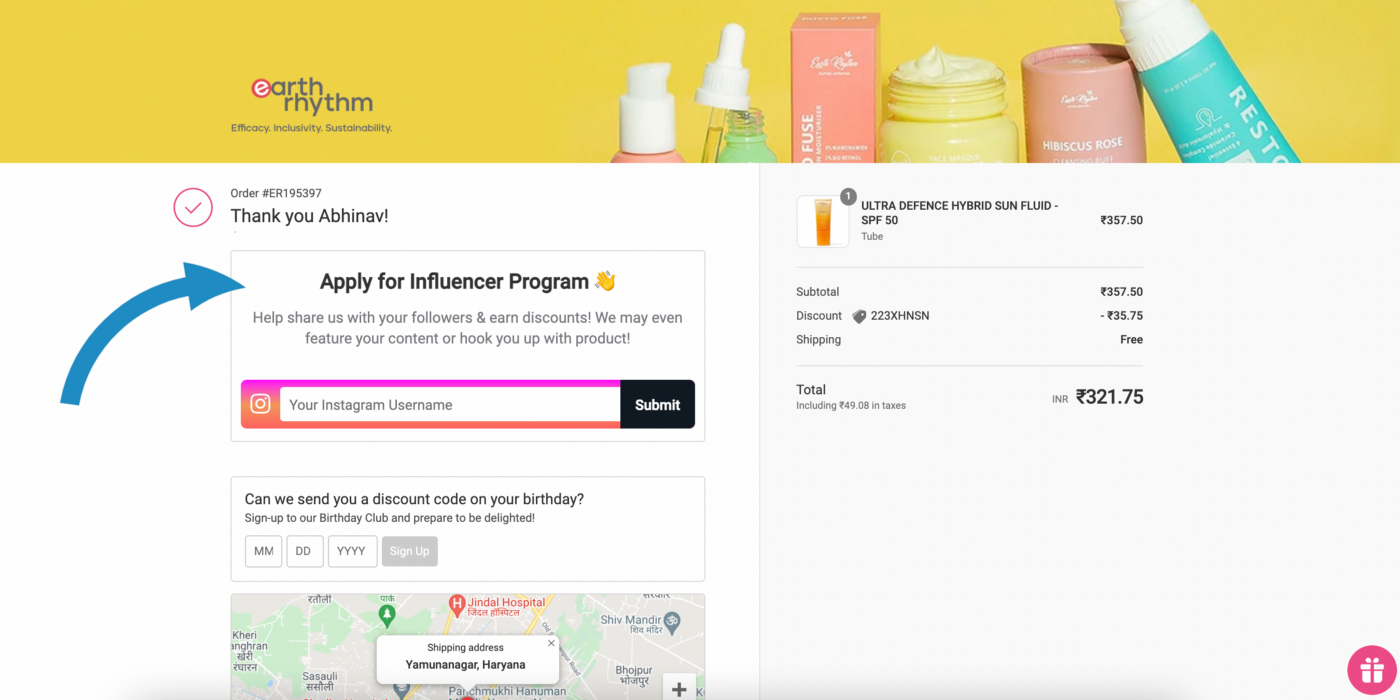Click the Shiv Mandir map label

point(631,620)
